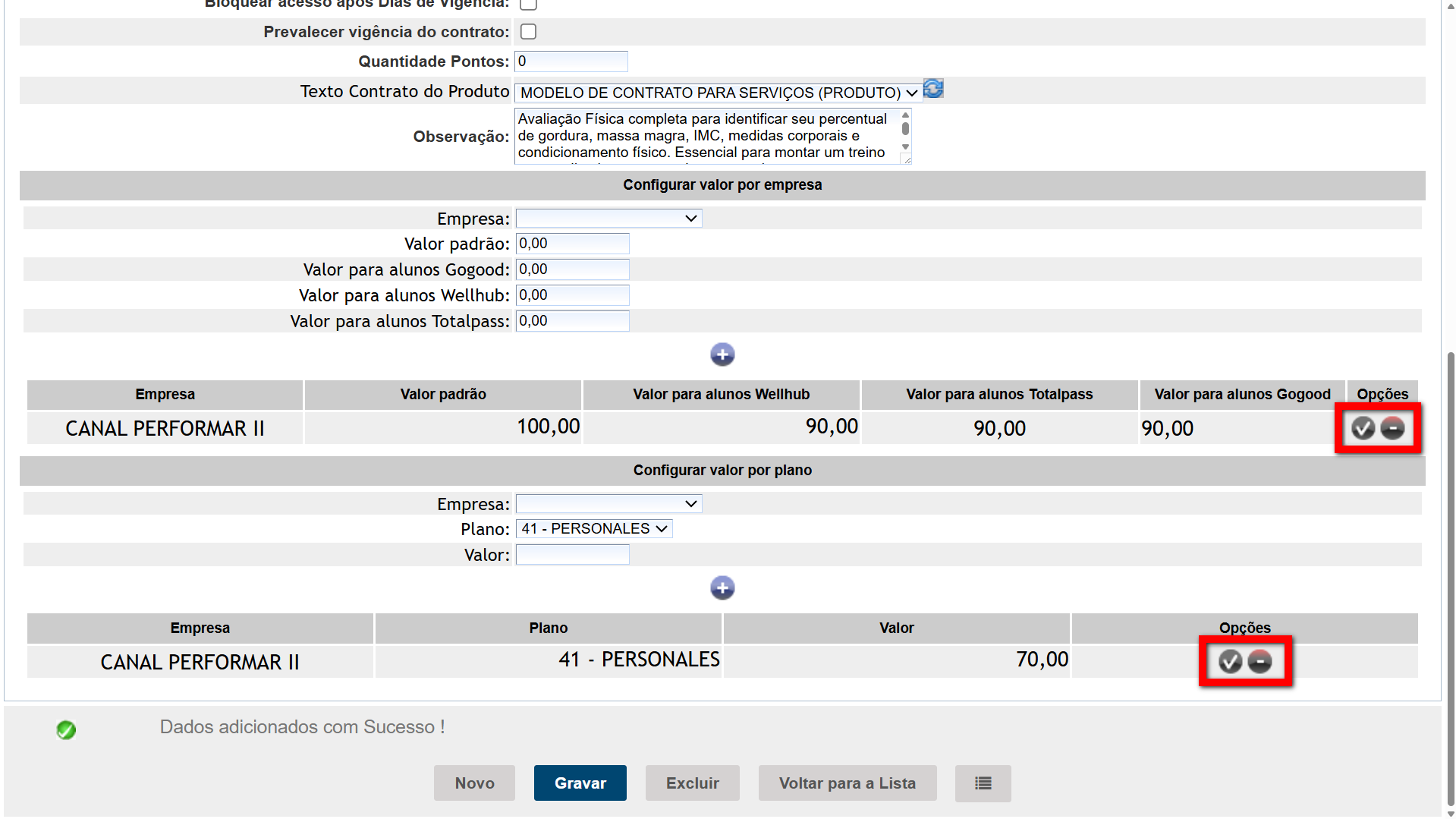
Task: Remove the 41 - PERSONALES plan row
Action: tap(1259, 662)
